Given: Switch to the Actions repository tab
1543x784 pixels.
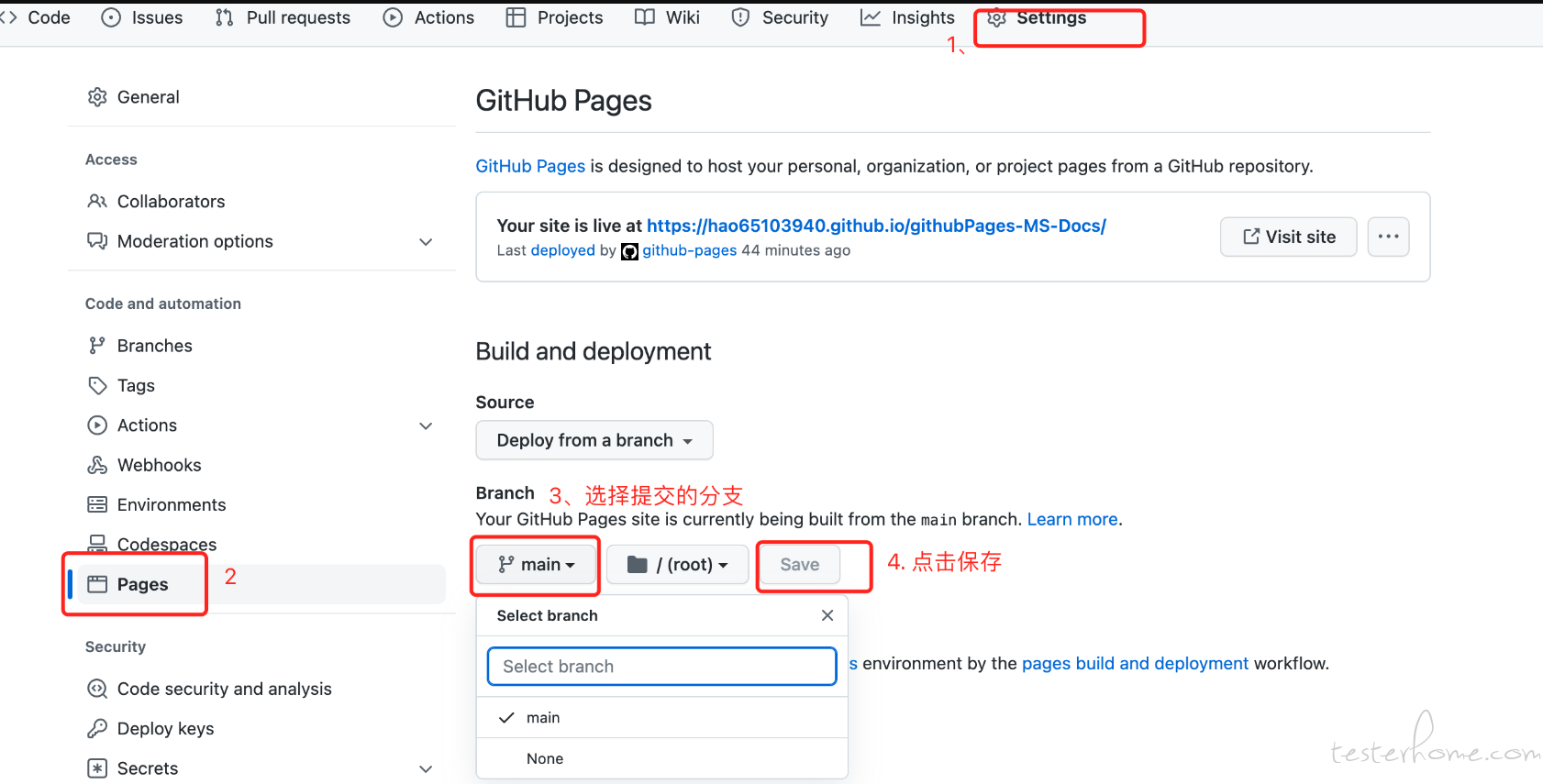Looking at the screenshot, I should point(428,17).
